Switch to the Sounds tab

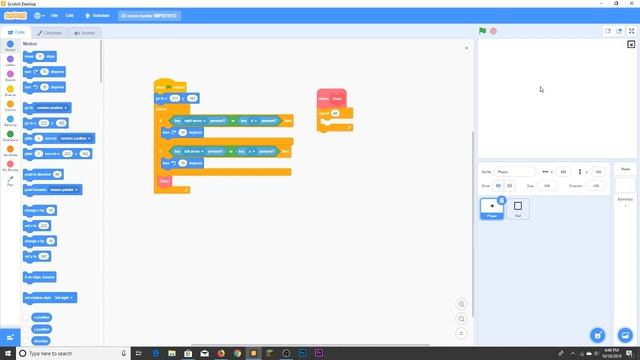pos(84,33)
